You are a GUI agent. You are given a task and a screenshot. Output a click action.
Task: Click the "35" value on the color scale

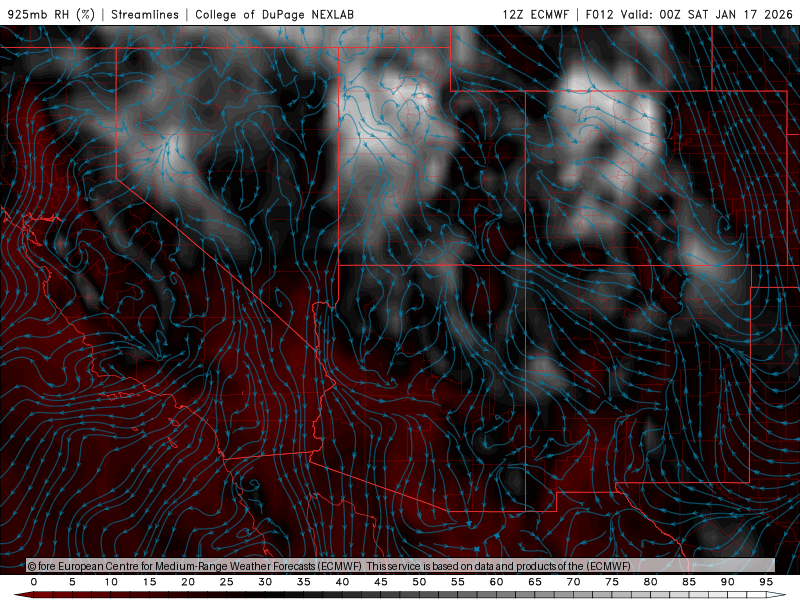(304, 582)
